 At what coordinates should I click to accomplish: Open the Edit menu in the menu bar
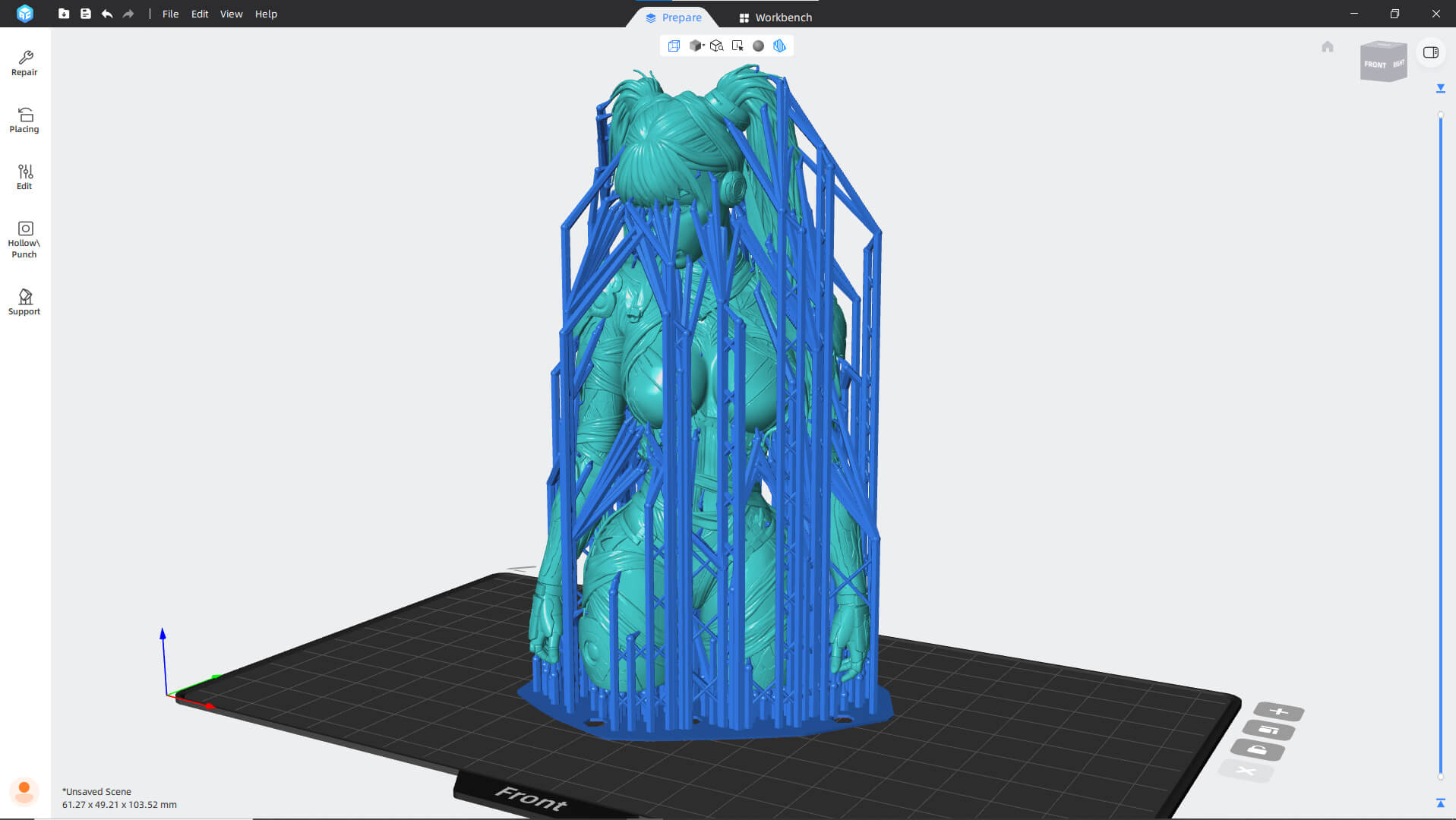[200, 14]
